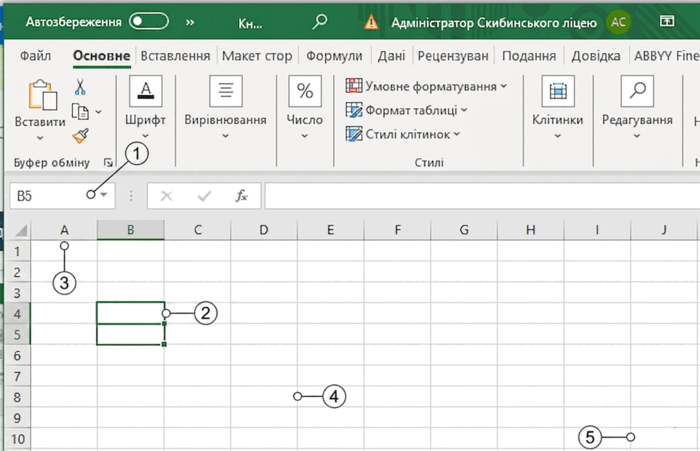Screen dimensions: 700x451
Task: Switch to the Вставлення tab
Action: tap(175, 56)
